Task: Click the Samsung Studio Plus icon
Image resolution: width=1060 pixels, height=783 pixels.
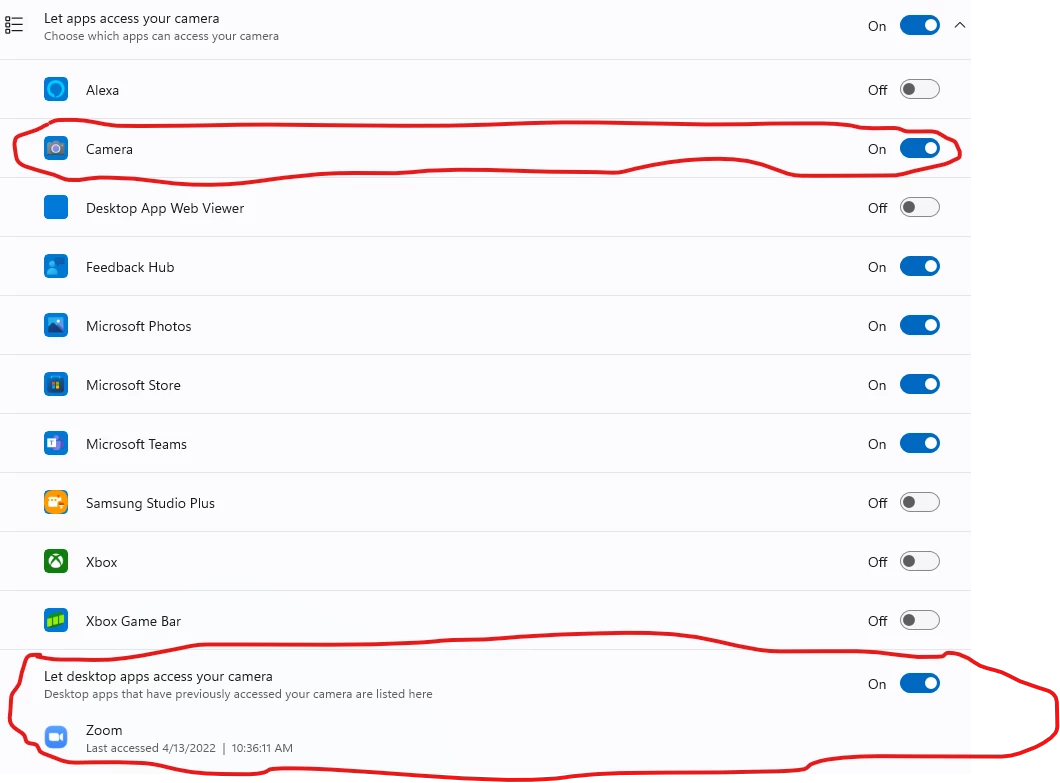Action: point(56,502)
